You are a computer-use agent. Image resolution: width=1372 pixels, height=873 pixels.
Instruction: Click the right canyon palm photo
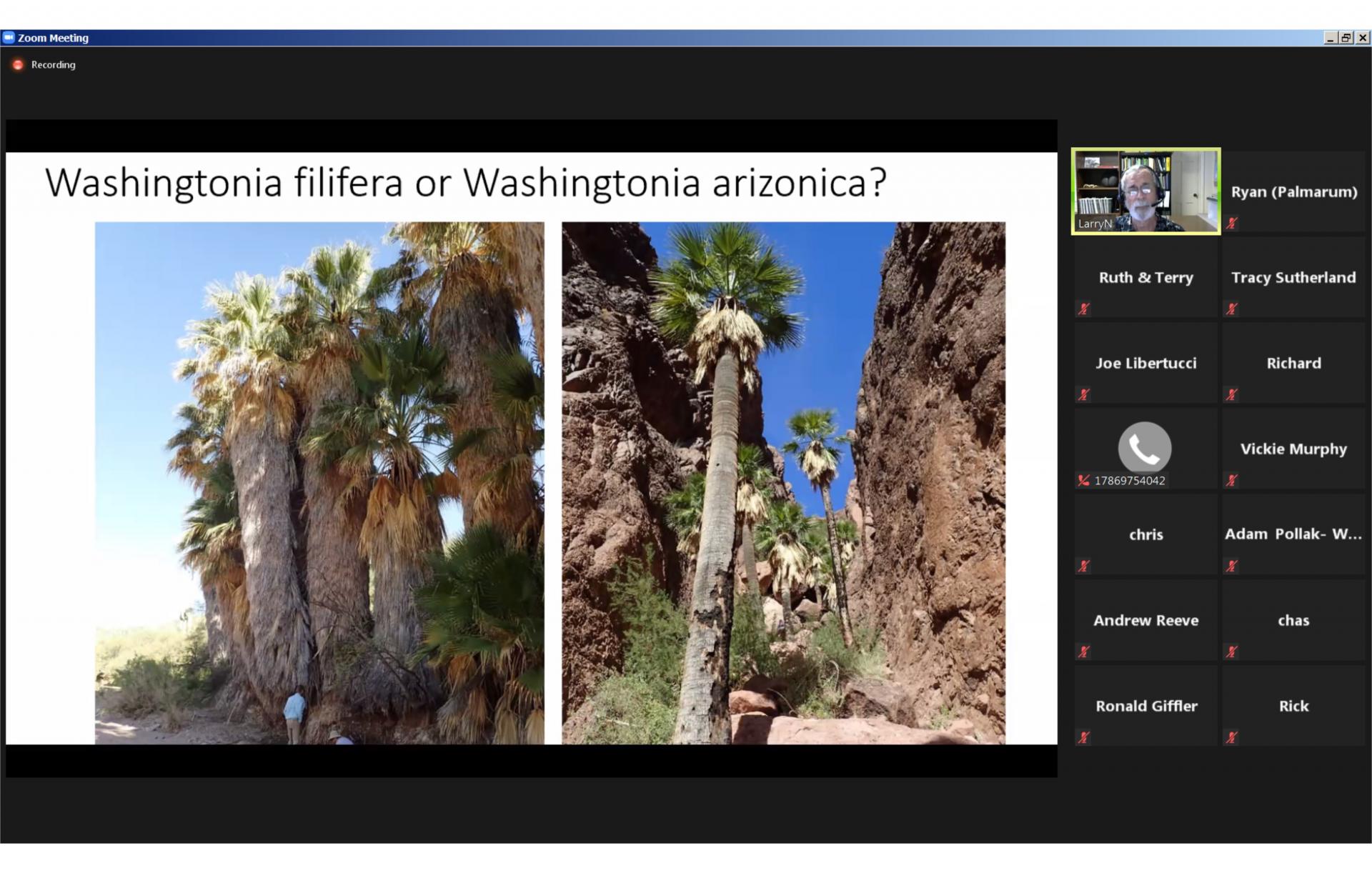pos(783,483)
